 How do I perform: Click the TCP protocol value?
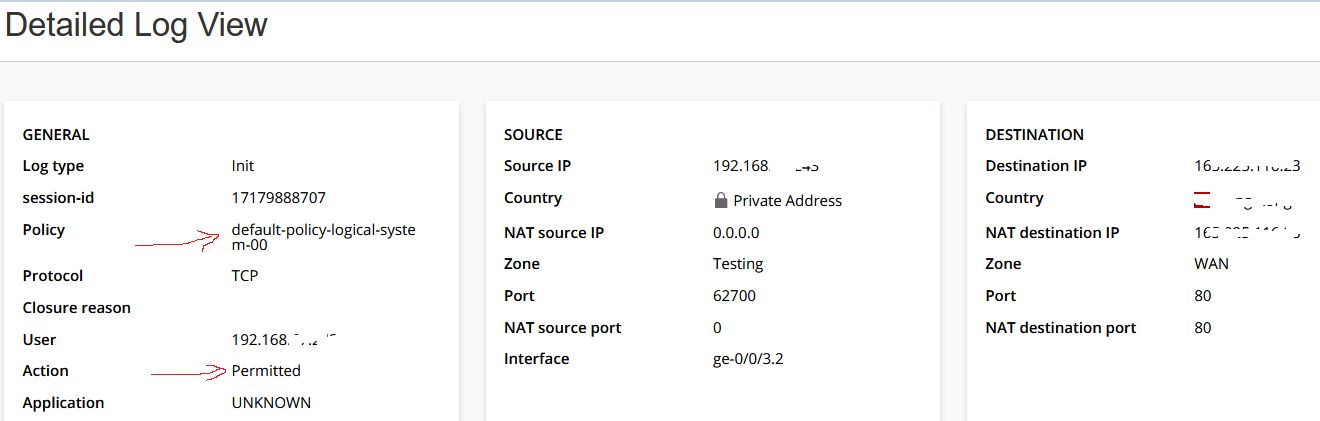(x=245, y=275)
